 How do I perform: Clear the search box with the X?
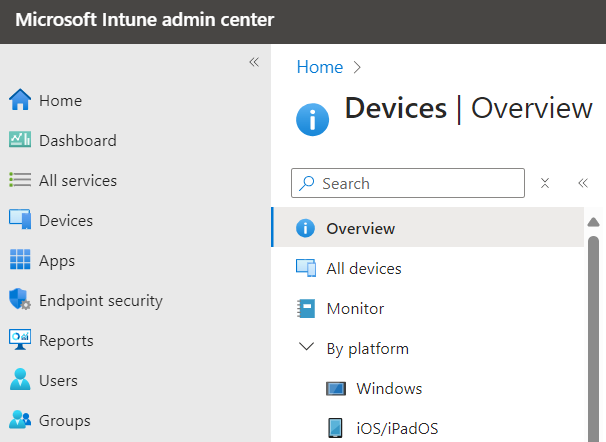(545, 183)
